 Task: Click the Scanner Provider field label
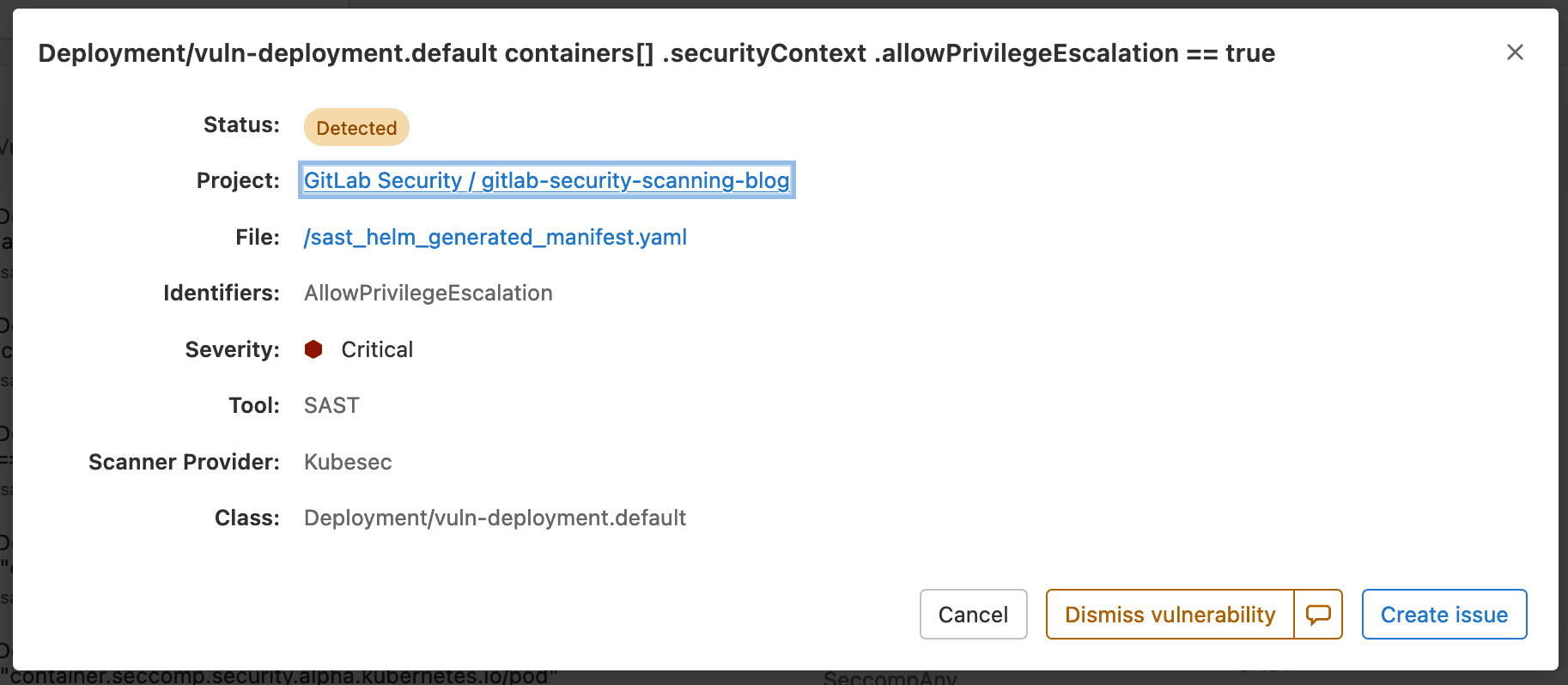click(x=184, y=462)
